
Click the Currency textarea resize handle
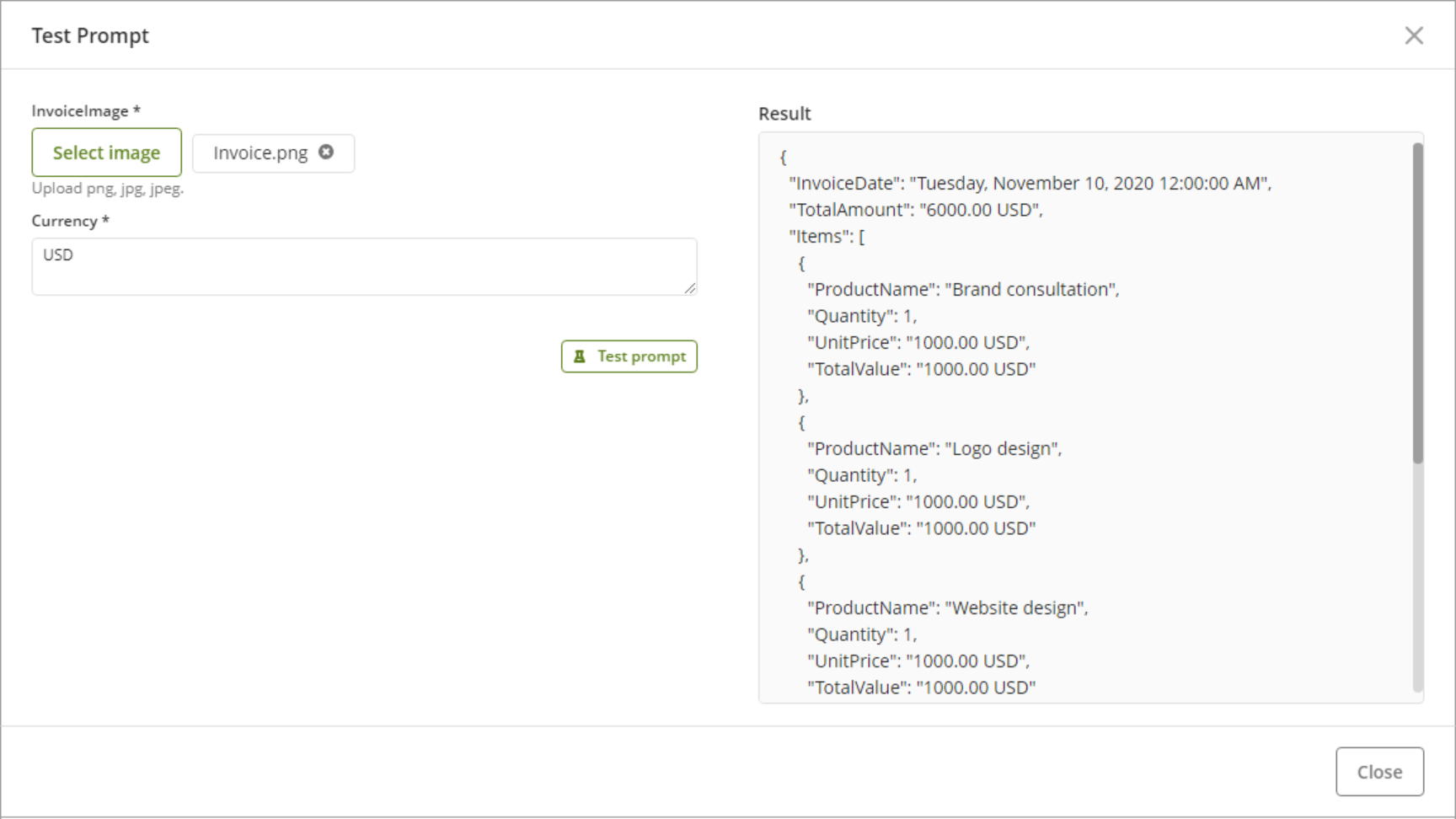pos(690,288)
